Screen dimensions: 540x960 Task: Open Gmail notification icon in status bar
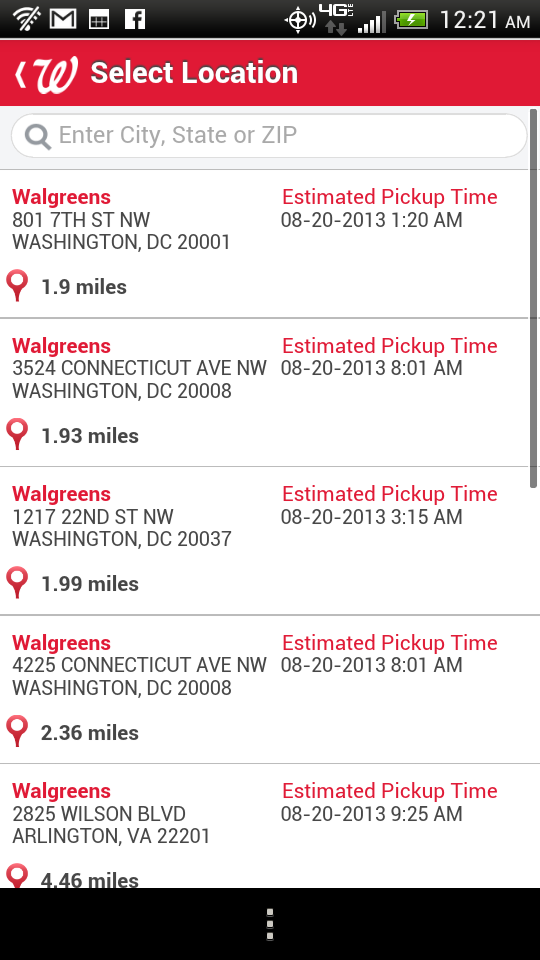point(63,19)
